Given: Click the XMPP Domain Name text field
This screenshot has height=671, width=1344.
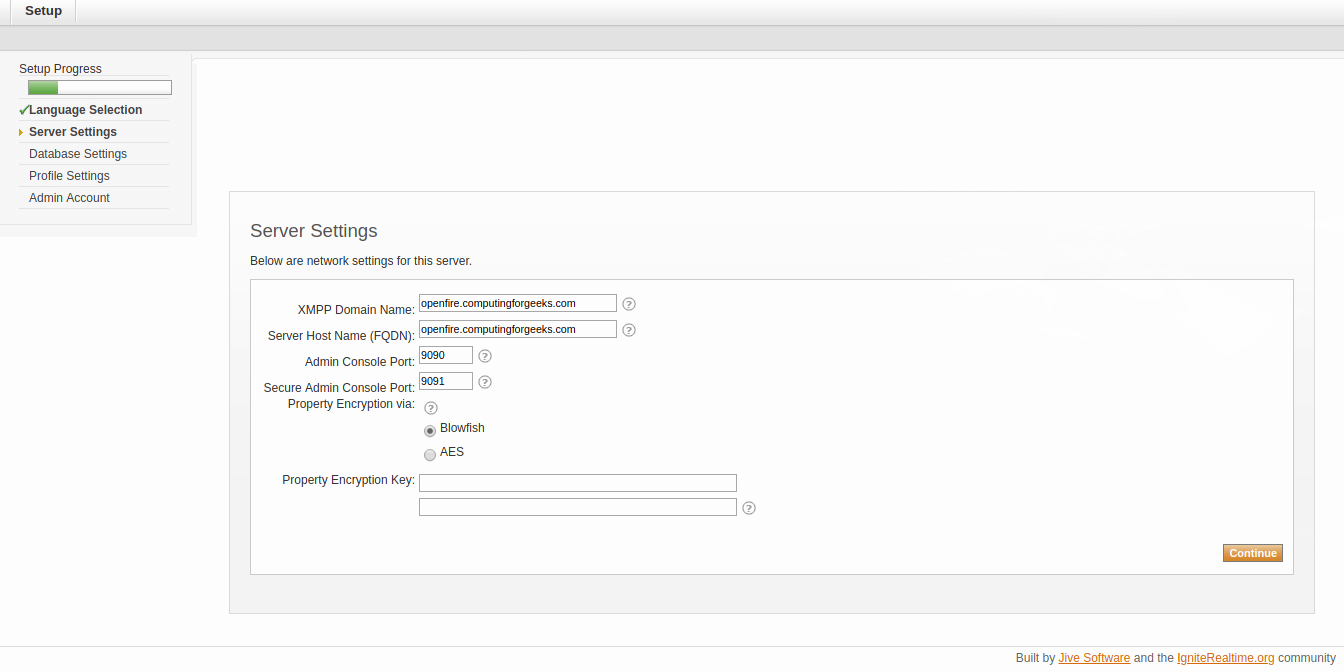Looking at the screenshot, I should [517, 303].
